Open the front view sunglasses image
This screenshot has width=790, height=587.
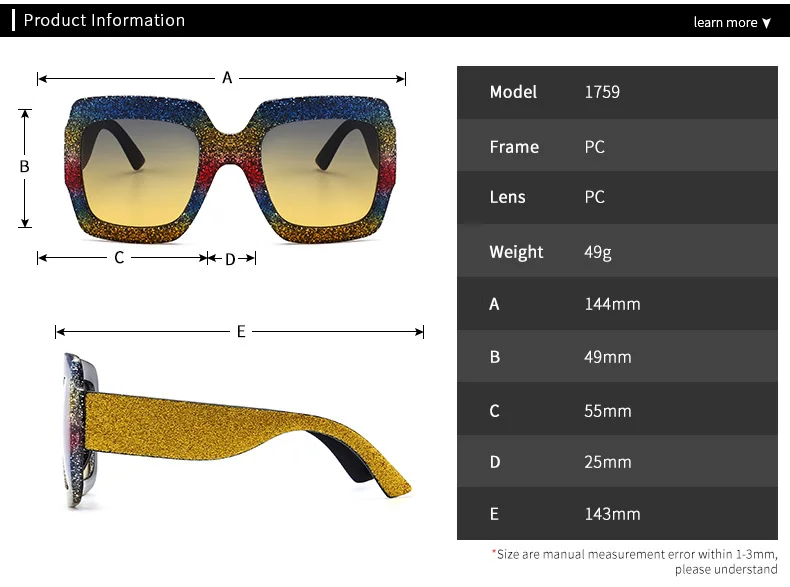click(230, 169)
